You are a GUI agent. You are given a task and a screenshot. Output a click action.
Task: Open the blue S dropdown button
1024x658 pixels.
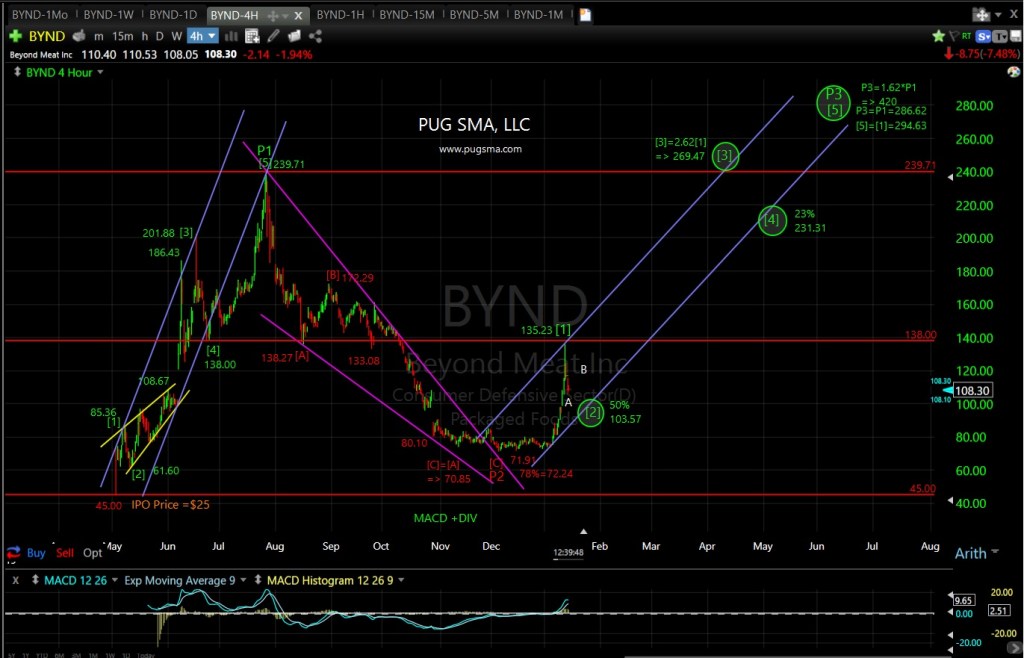(984, 37)
